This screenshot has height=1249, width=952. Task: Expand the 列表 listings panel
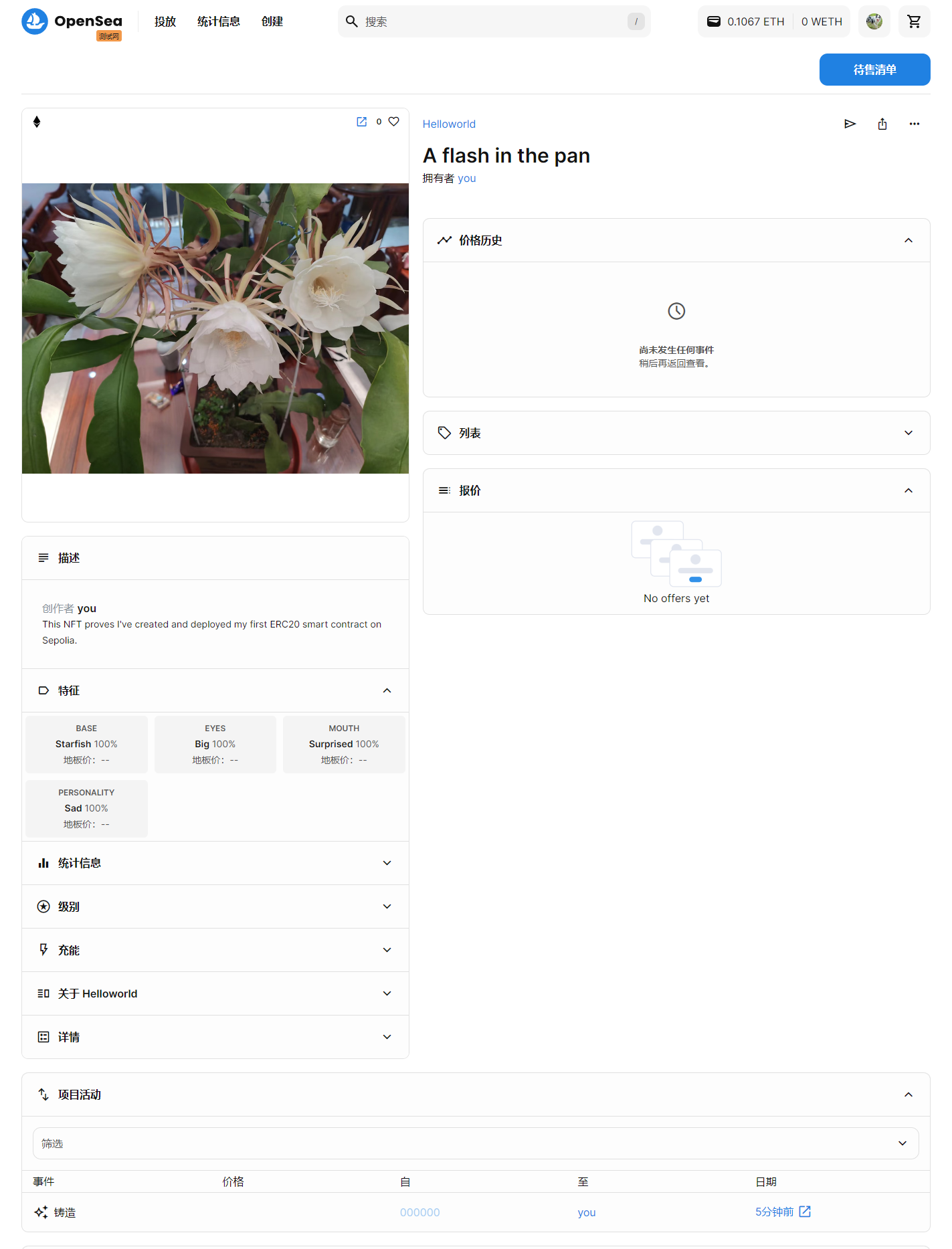click(x=676, y=433)
